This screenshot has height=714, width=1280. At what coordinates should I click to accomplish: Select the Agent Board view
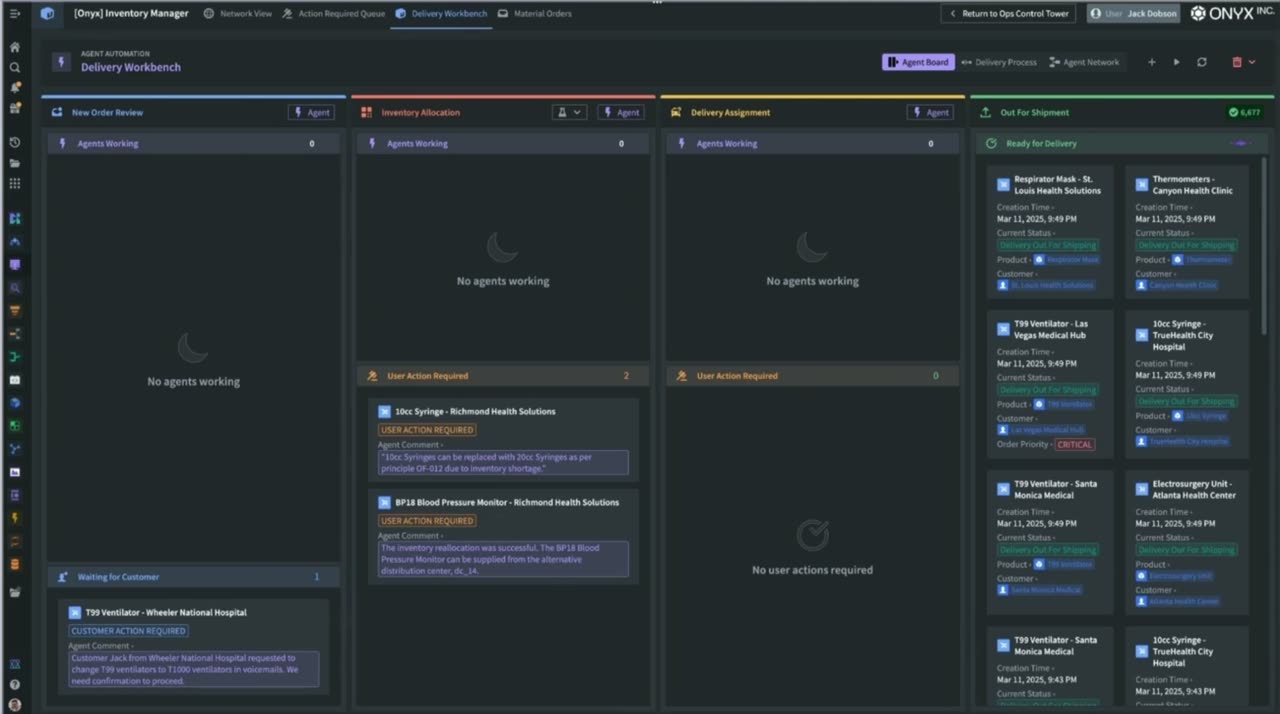pyautogui.click(x=918, y=62)
